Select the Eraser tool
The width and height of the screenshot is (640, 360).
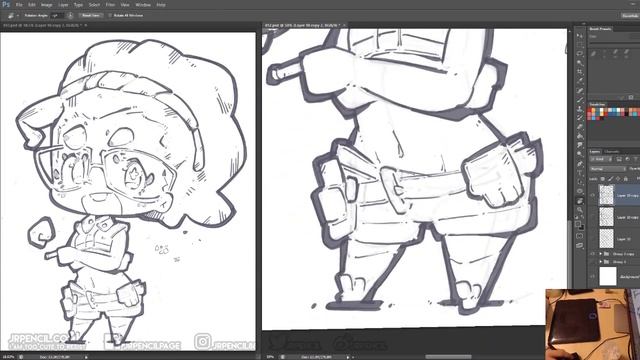point(580,127)
